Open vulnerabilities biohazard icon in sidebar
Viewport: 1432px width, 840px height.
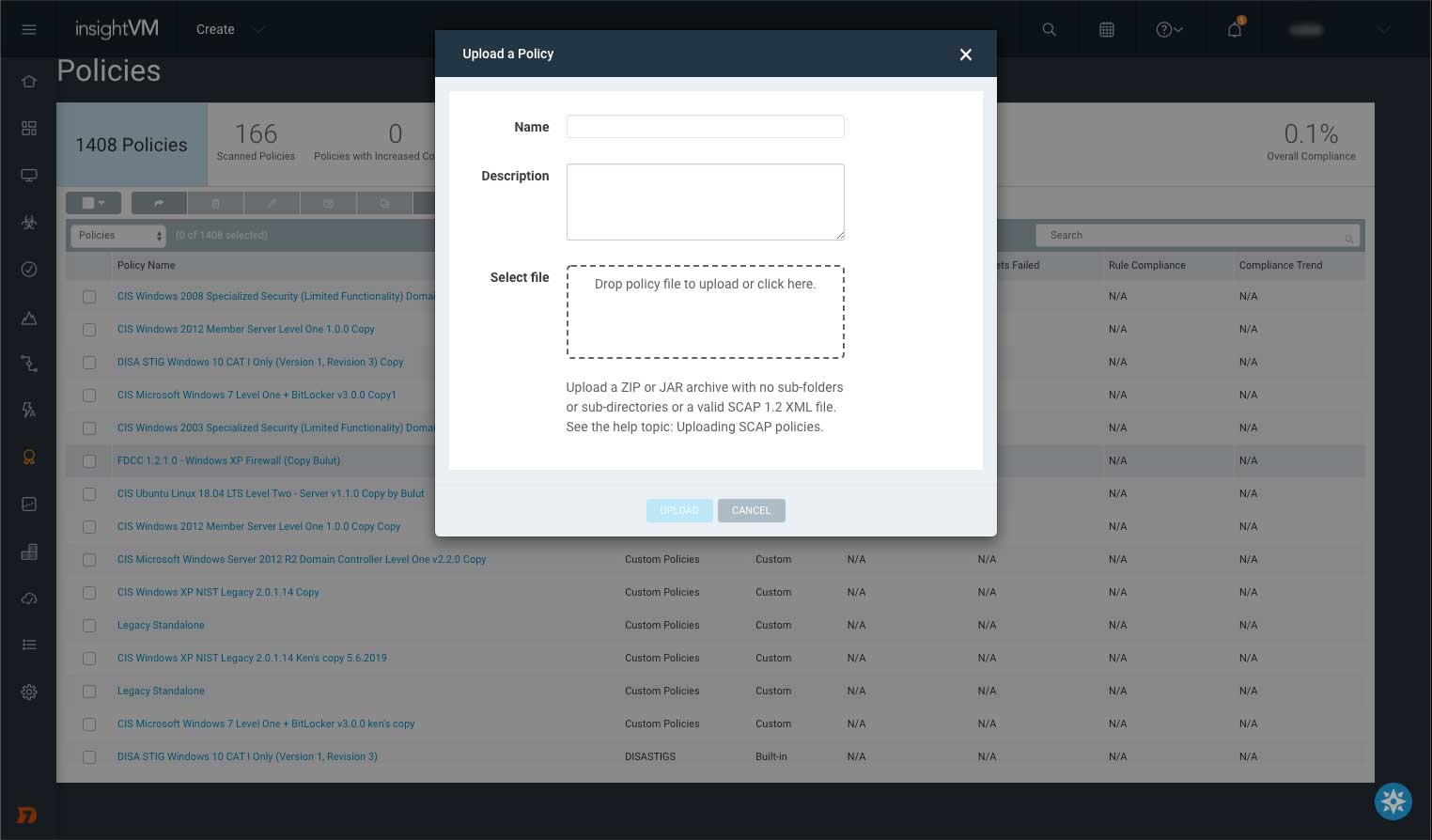29,223
